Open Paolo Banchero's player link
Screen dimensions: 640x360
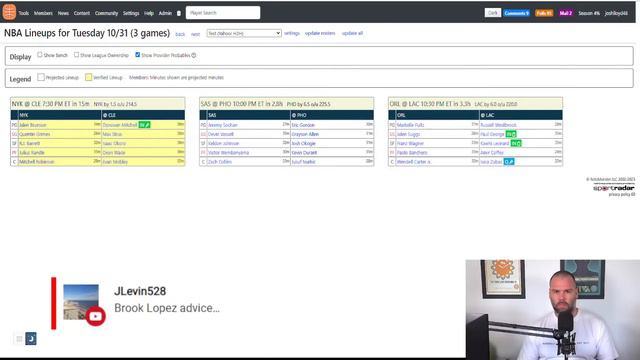pyautogui.click(x=412, y=153)
